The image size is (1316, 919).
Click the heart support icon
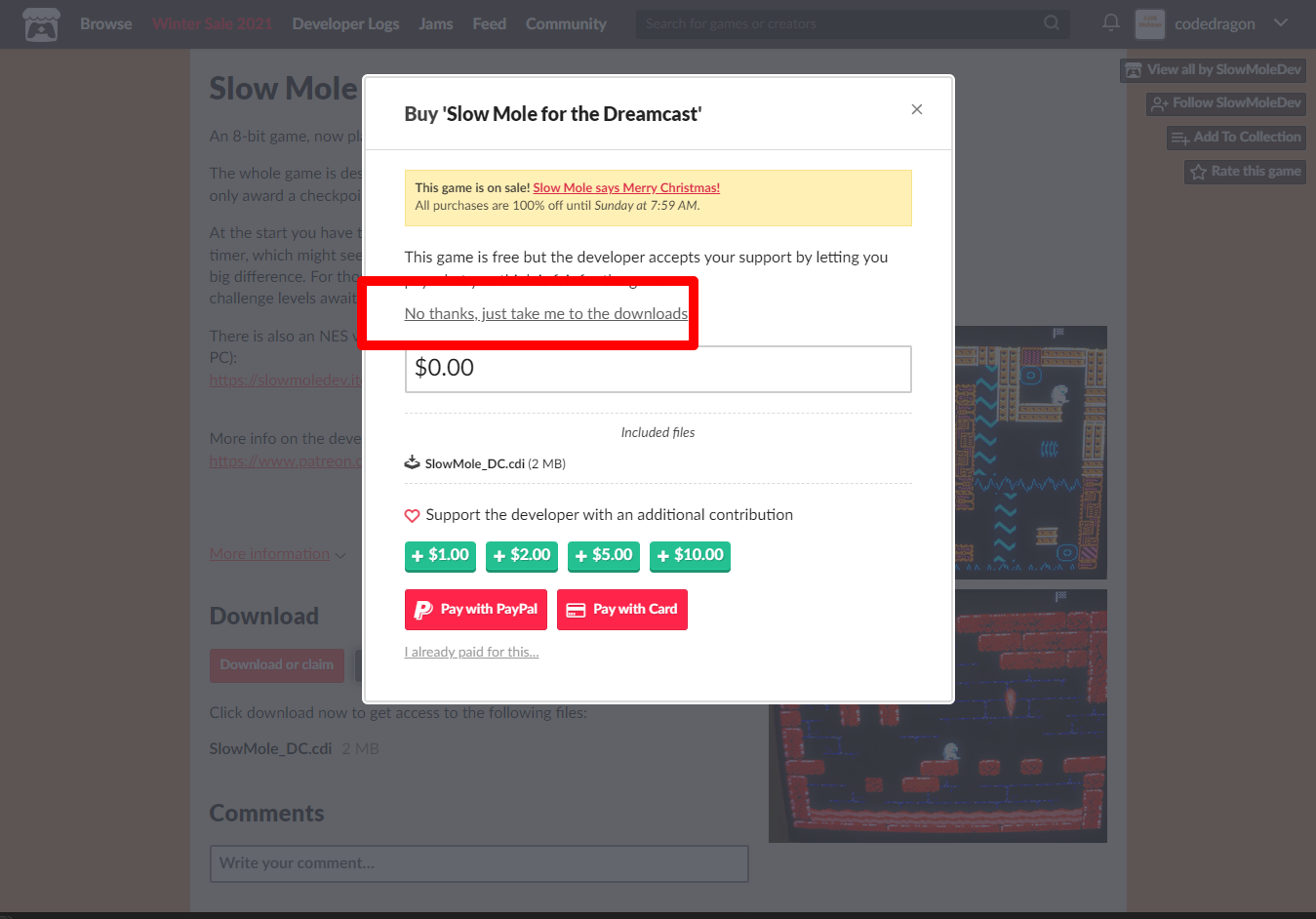tap(413, 515)
